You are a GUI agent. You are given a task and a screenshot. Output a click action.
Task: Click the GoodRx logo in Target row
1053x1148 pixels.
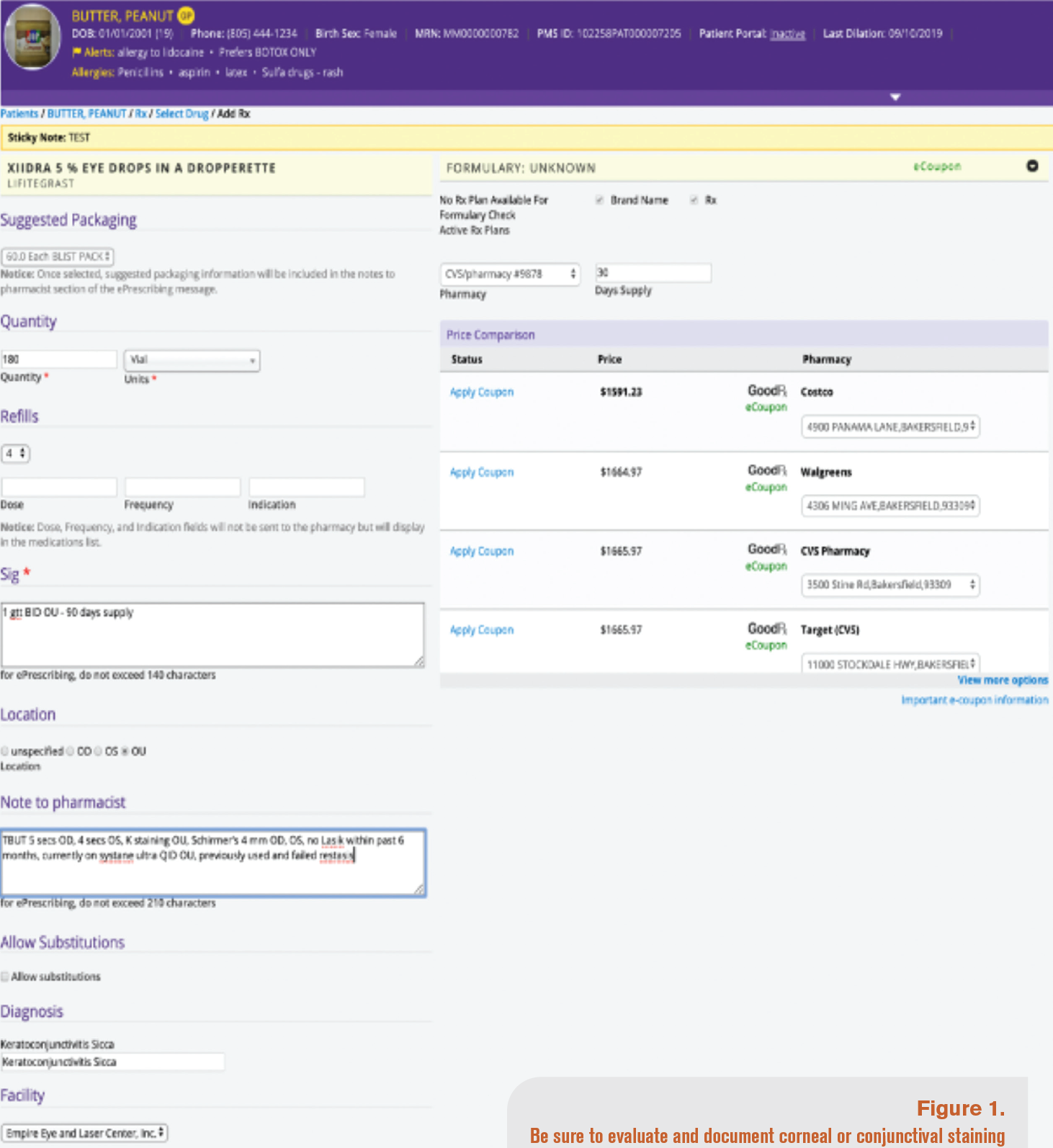767,629
